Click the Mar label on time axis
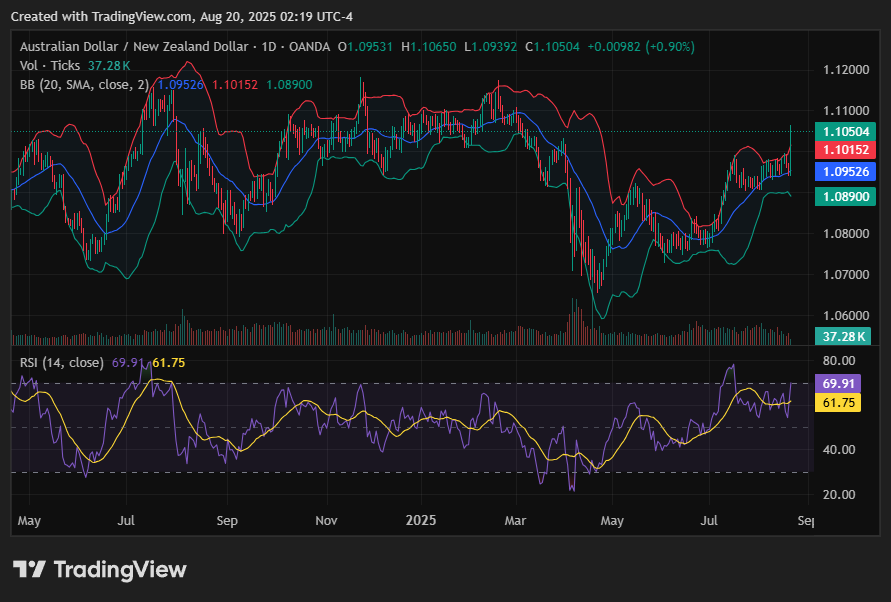891x602 pixels. (x=515, y=520)
